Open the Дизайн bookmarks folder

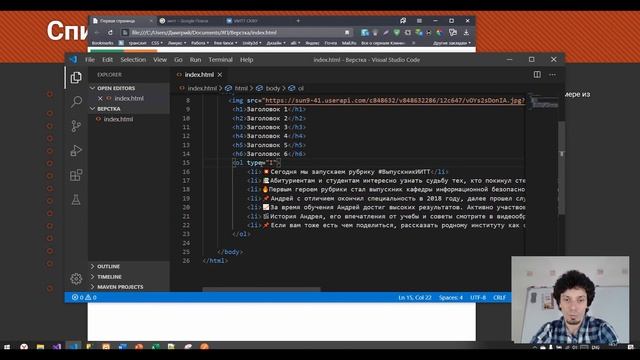pyautogui.click(x=276, y=43)
